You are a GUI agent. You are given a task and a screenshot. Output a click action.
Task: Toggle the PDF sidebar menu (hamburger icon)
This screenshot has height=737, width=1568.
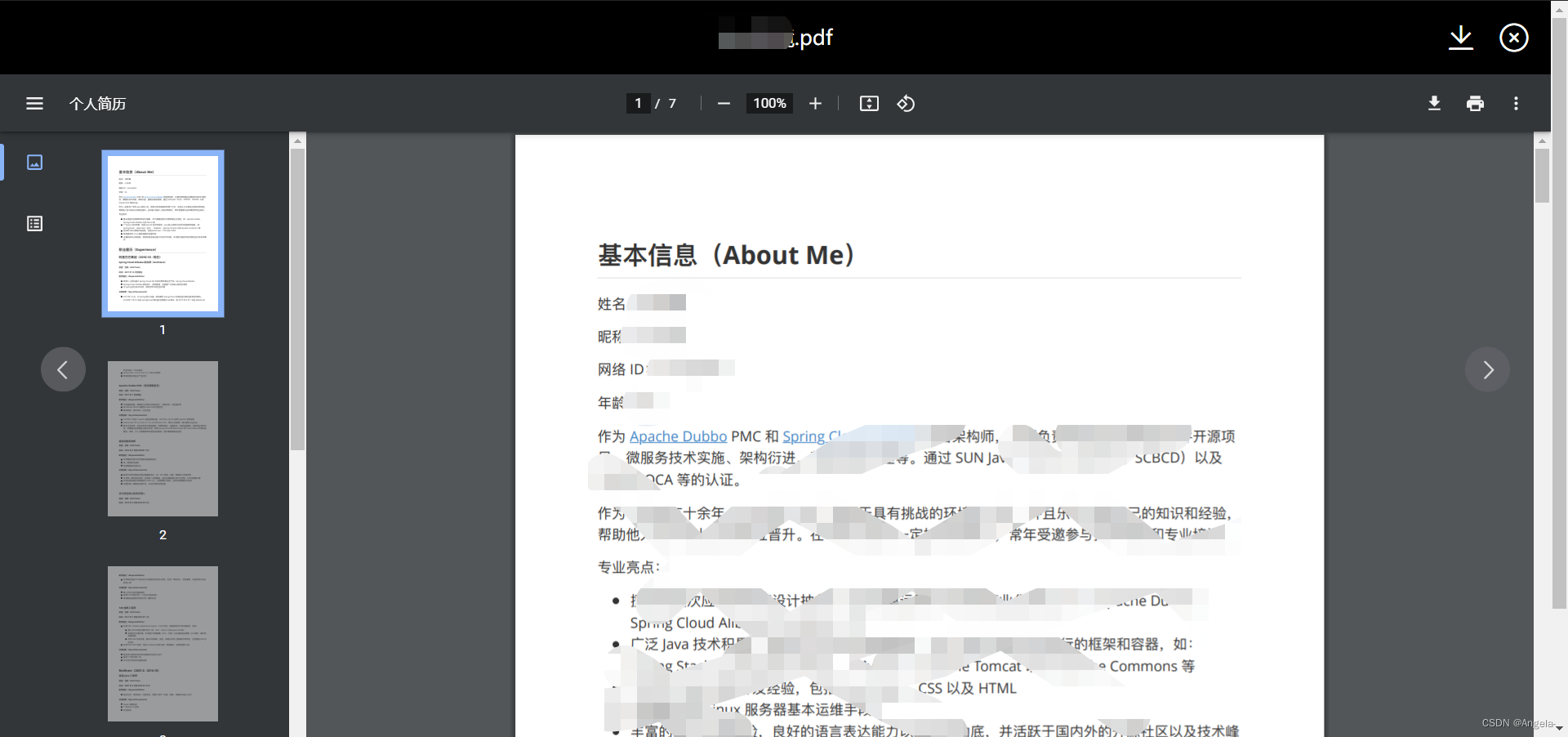click(x=34, y=104)
